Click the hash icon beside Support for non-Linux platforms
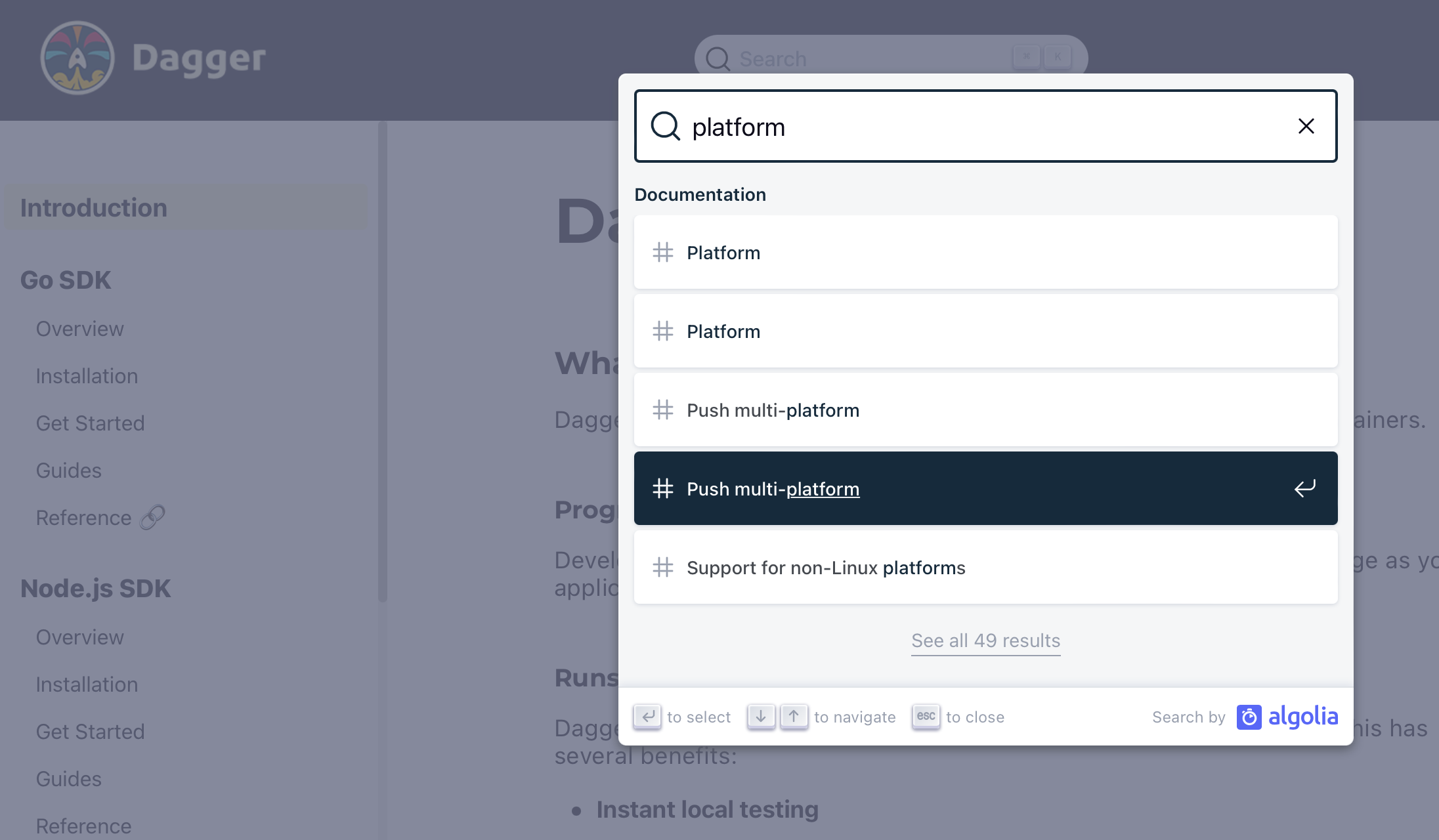This screenshot has width=1439, height=840. point(662,567)
